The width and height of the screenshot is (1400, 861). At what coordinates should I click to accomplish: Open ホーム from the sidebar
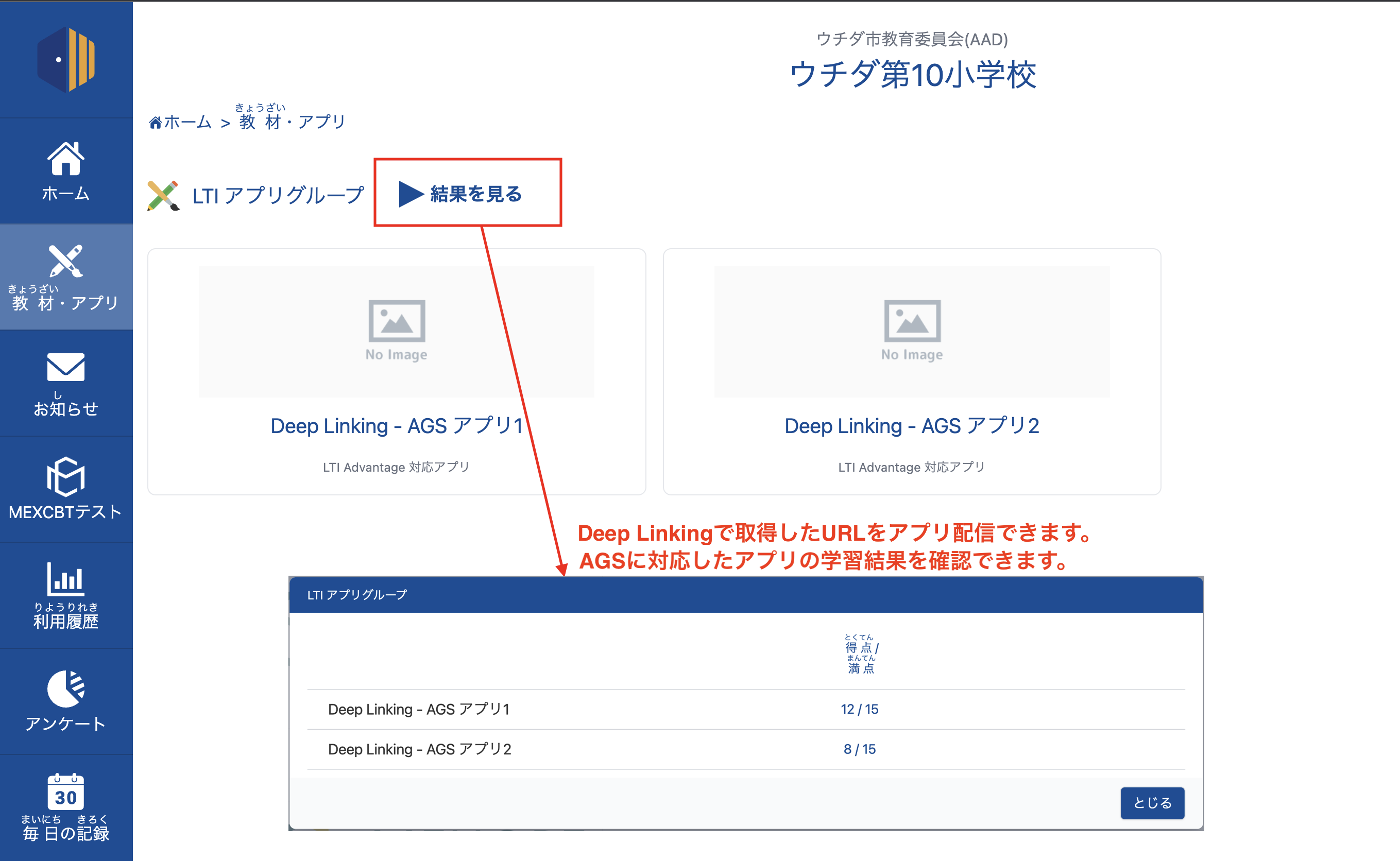pyautogui.click(x=66, y=171)
